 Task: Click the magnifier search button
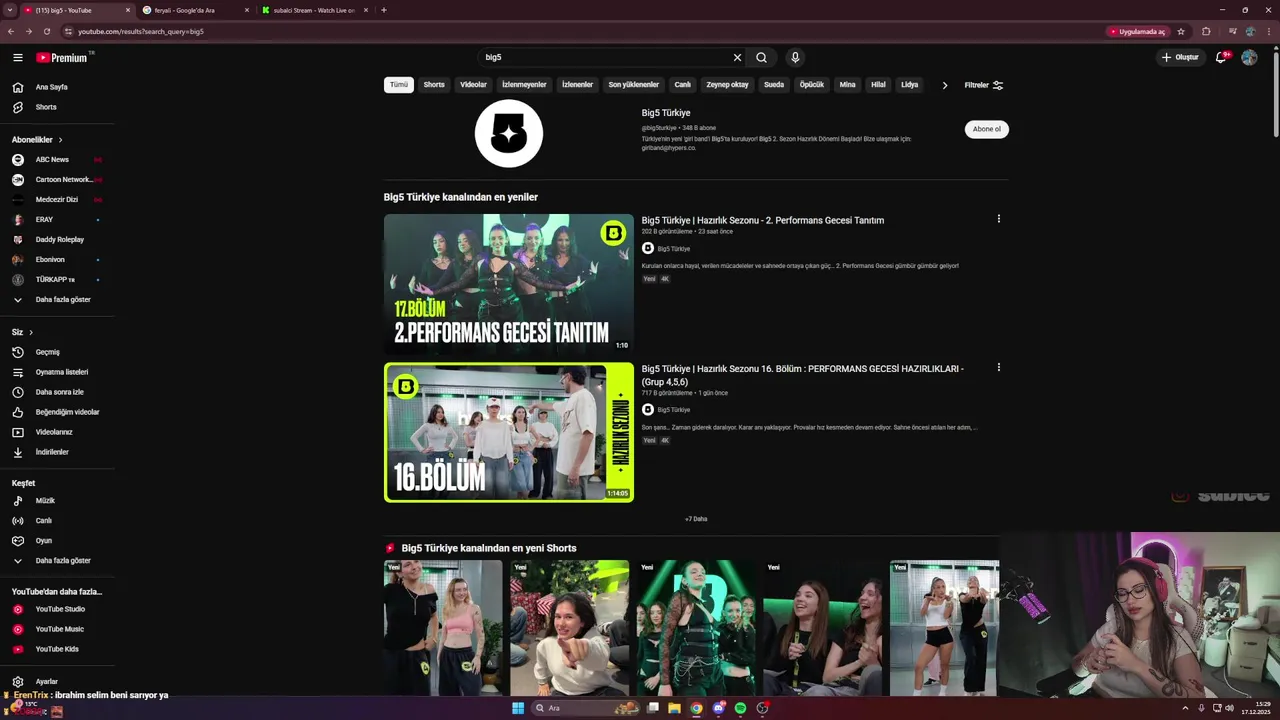(x=761, y=58)
